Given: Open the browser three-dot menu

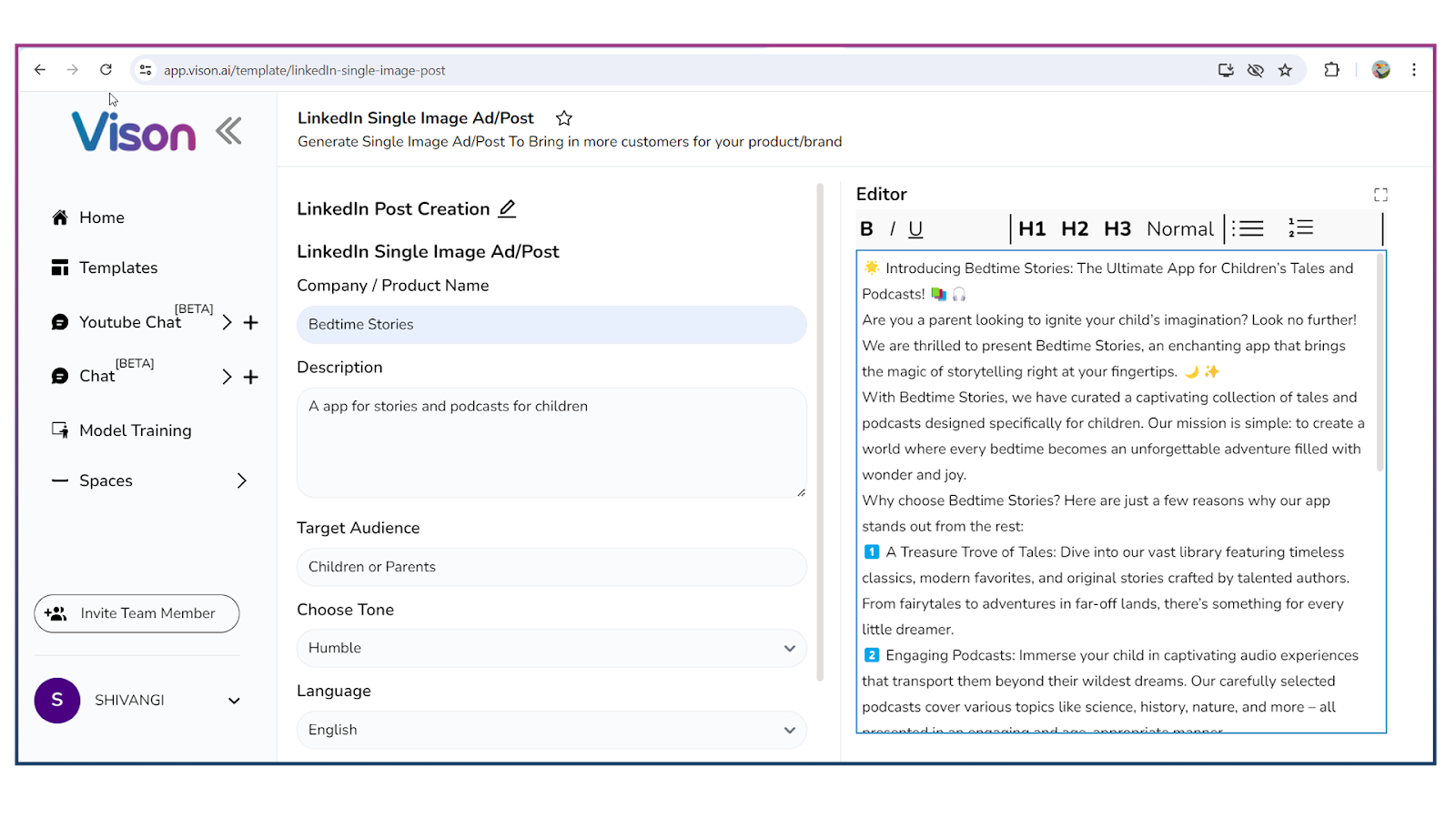Looking at the screenshot, I should 1414,70.
